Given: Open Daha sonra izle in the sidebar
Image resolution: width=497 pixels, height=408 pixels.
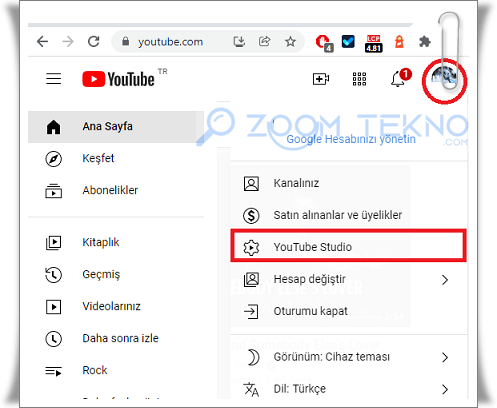Looking at the screenshot, I should click(x=116, y=338).
